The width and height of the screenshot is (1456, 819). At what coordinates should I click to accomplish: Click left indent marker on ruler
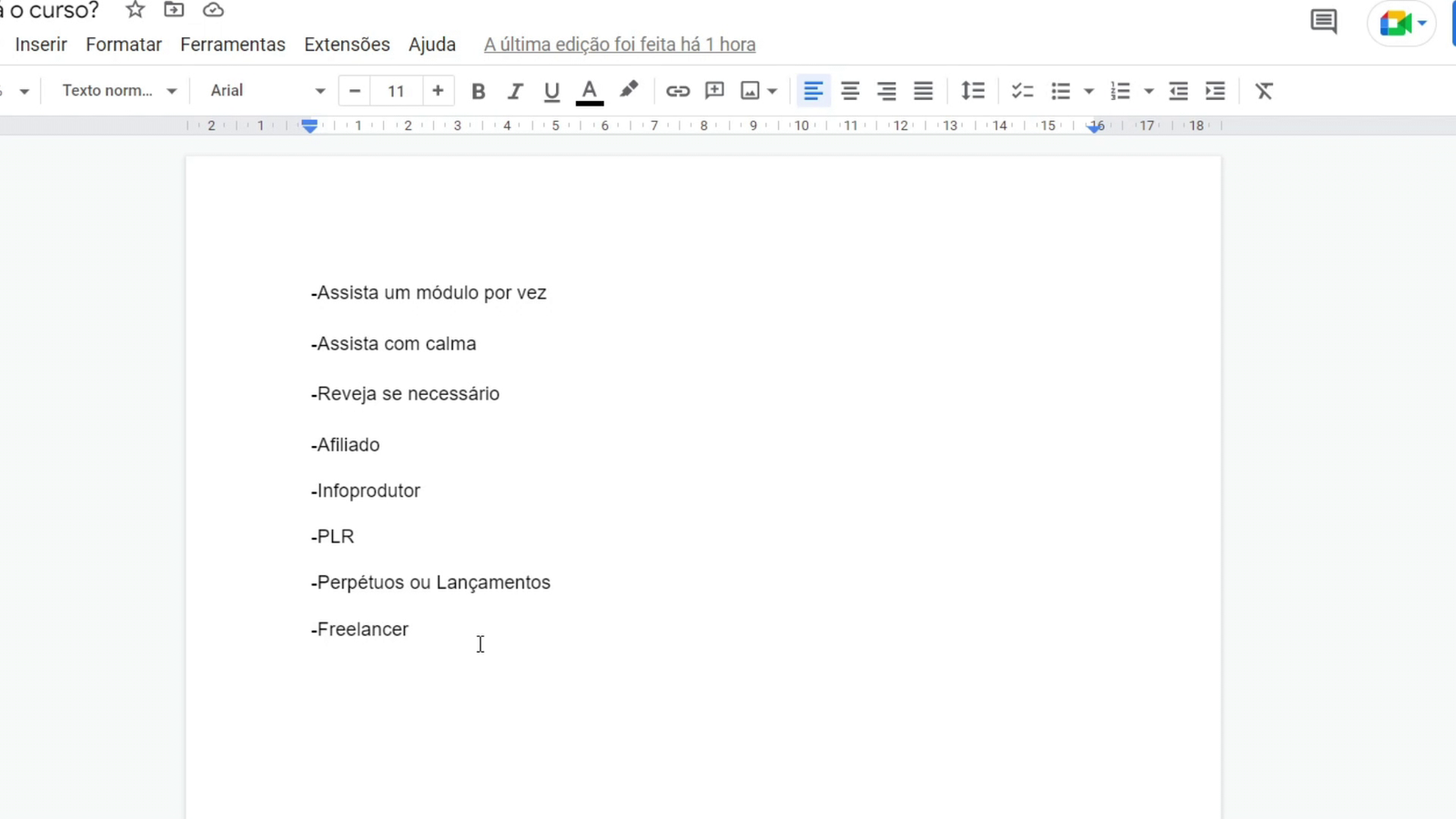click(309, 128)
